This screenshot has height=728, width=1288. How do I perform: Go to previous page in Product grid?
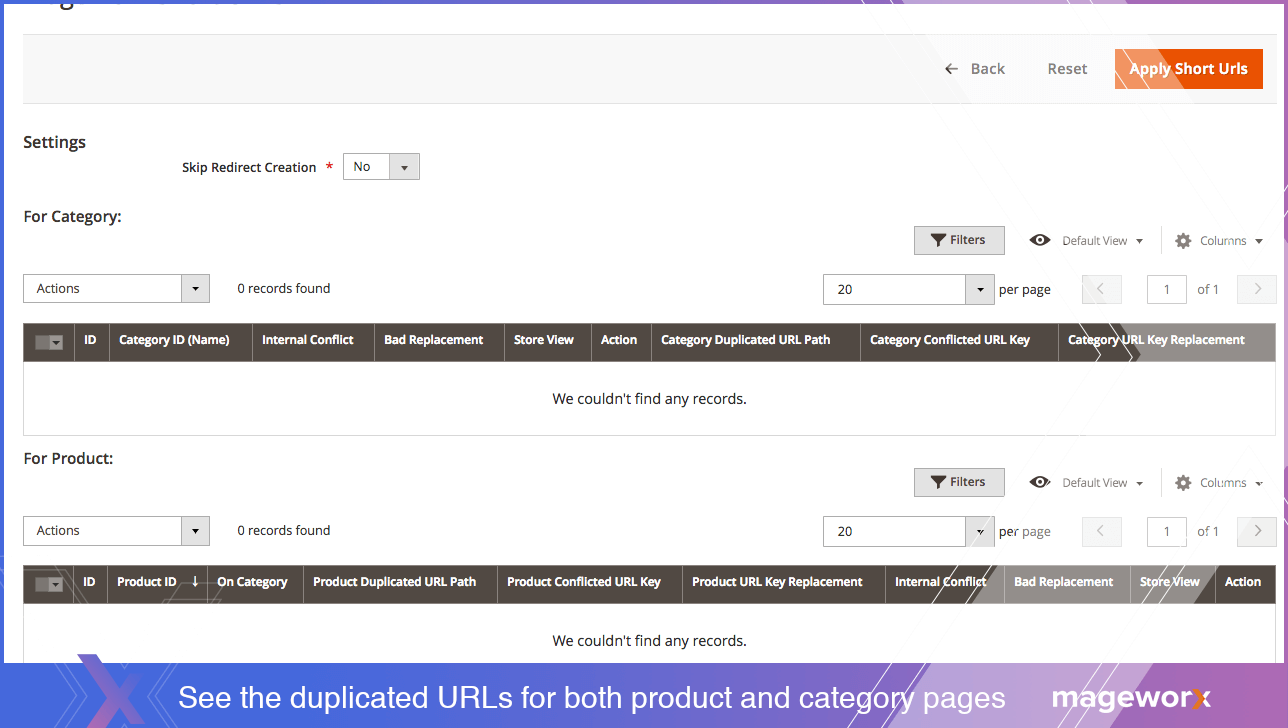click(1101, 531)
